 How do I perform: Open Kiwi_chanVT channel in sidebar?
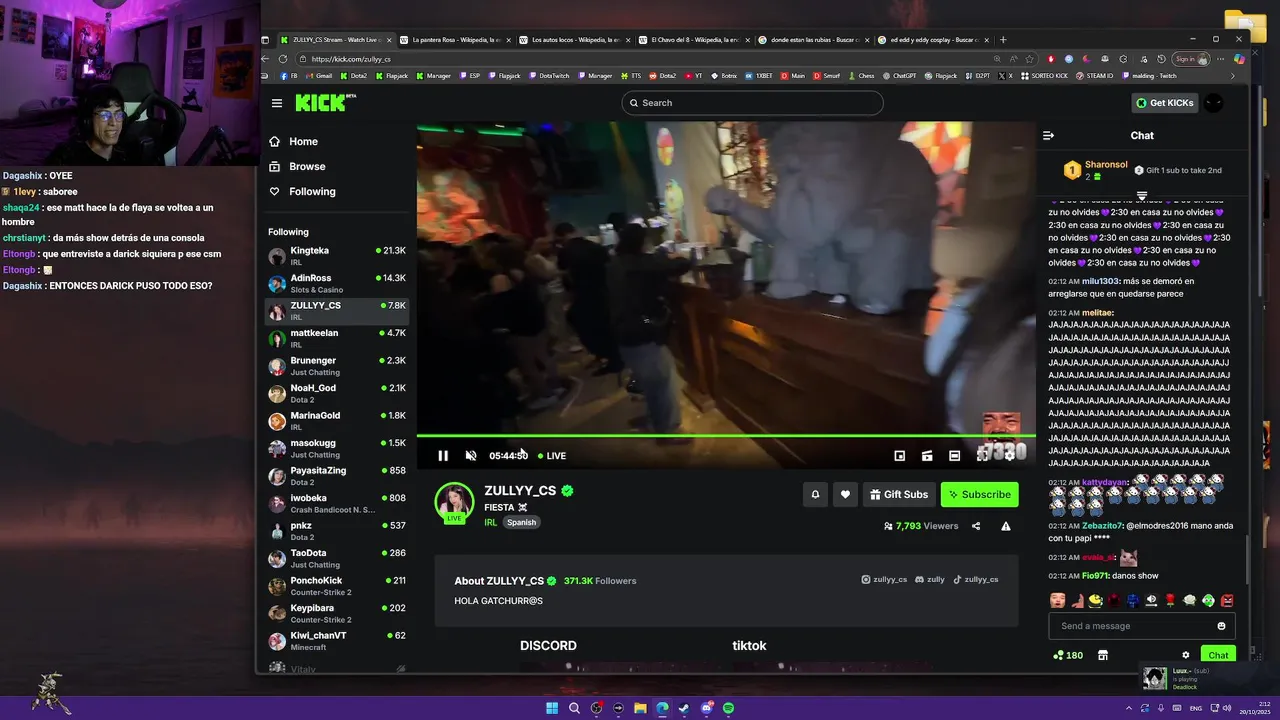[337, 641]
